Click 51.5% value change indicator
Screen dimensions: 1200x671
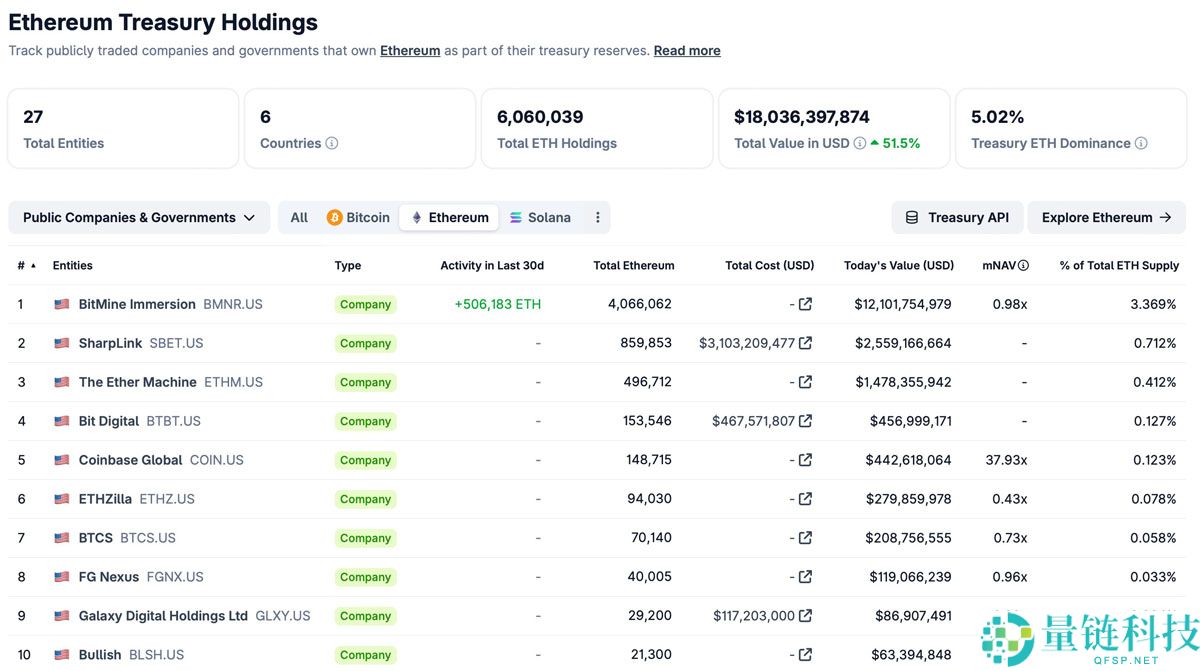tap(895, 143)
